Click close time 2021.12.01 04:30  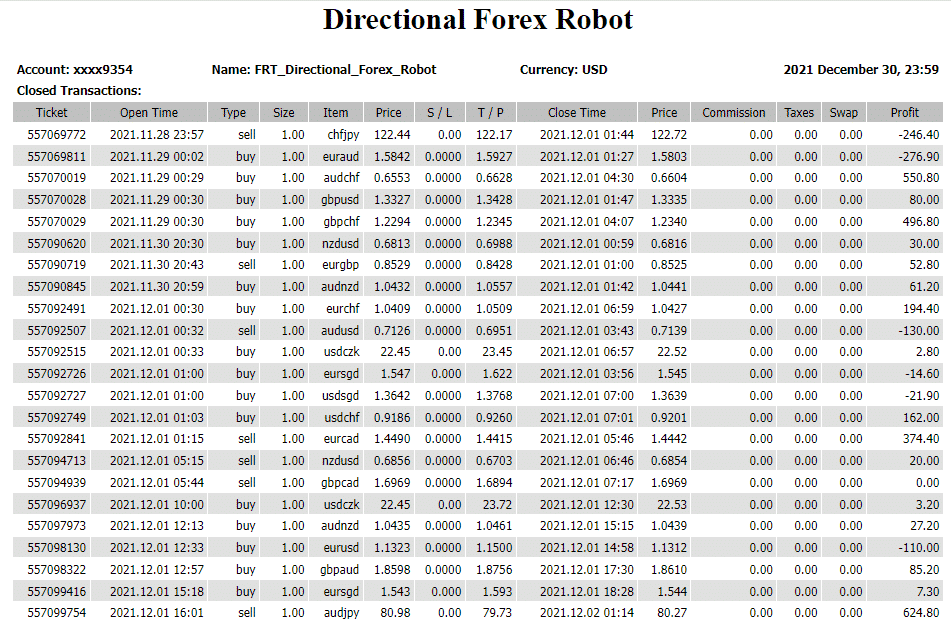coord(586,178)
